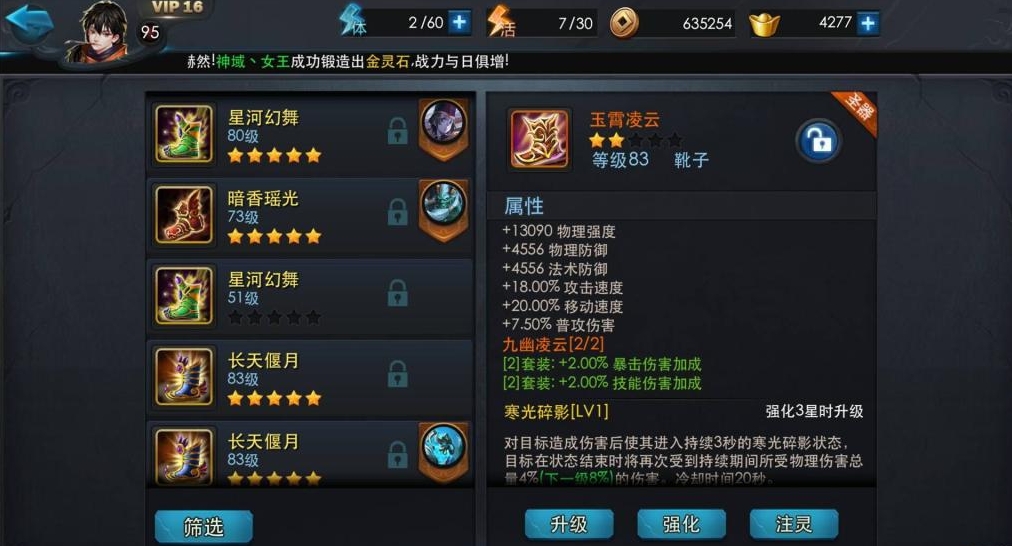Image resolution: width=1012 pixels, height=546 pixels.
Task: Toggle lock on 星河幻舞 51级
Action: click(398, 293)
